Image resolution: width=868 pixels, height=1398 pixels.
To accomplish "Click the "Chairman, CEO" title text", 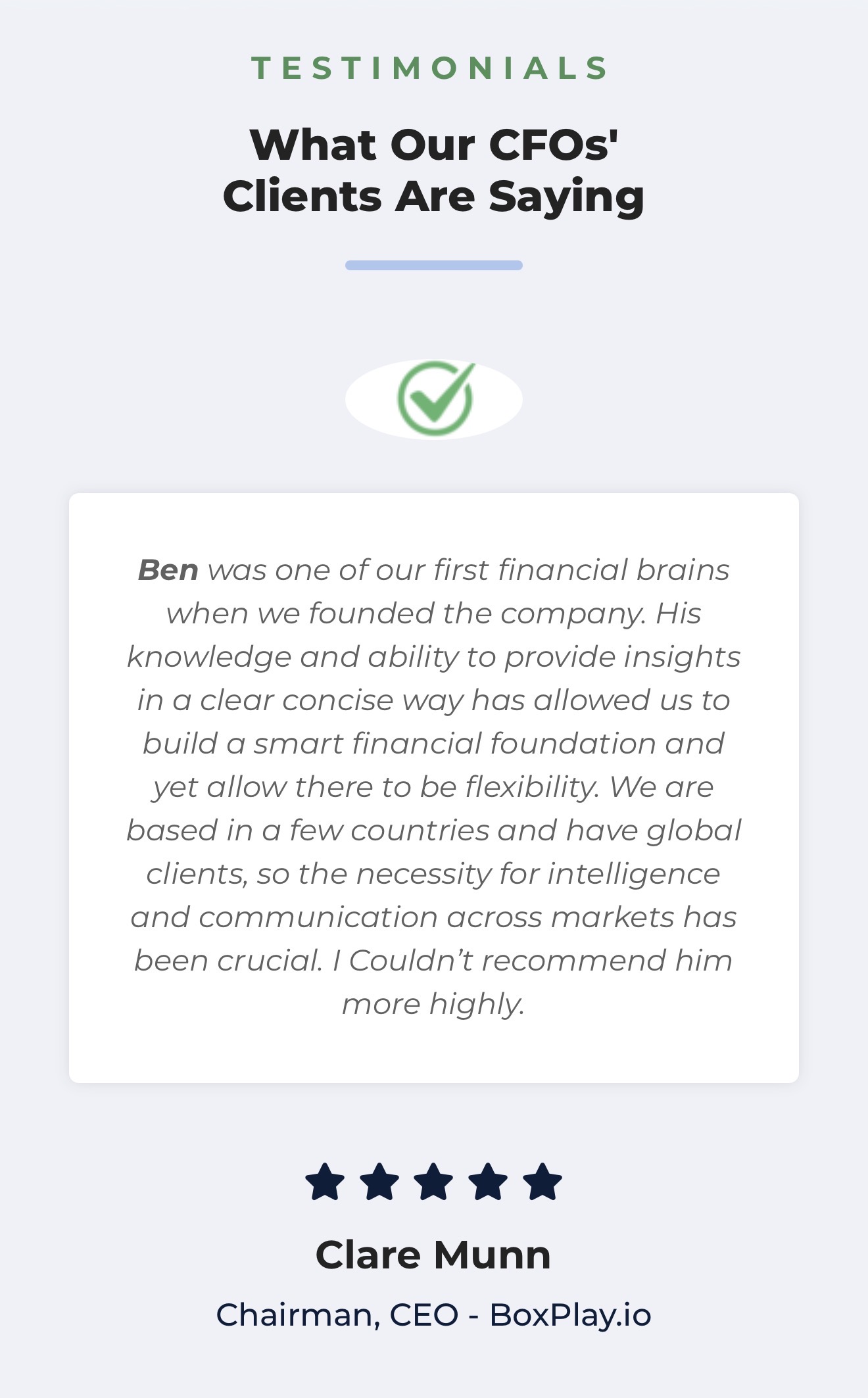I will [337, 1314].
